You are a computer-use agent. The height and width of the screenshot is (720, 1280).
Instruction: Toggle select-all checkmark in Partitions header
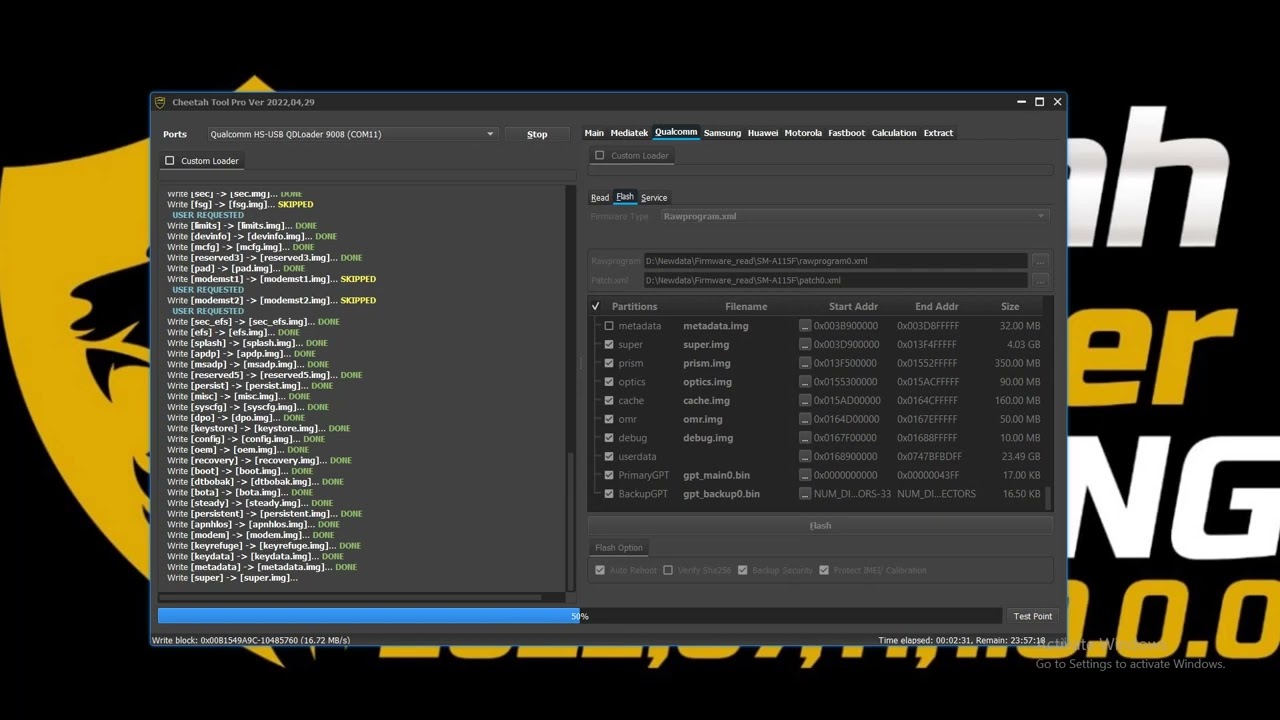coord(596,307)
